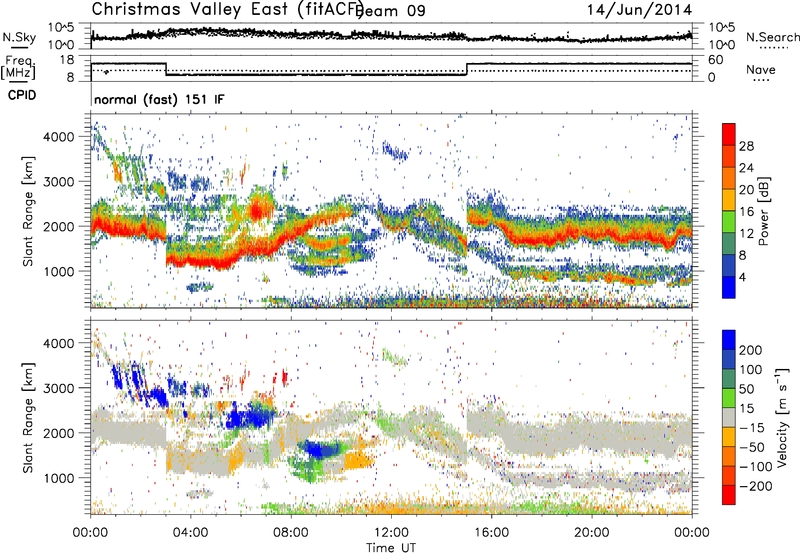The height and width of the screenshot is (554, 800).
Task: Click the 3000 km tick on velocity panel
Action: pyautogui.click(x=59, y=388)
